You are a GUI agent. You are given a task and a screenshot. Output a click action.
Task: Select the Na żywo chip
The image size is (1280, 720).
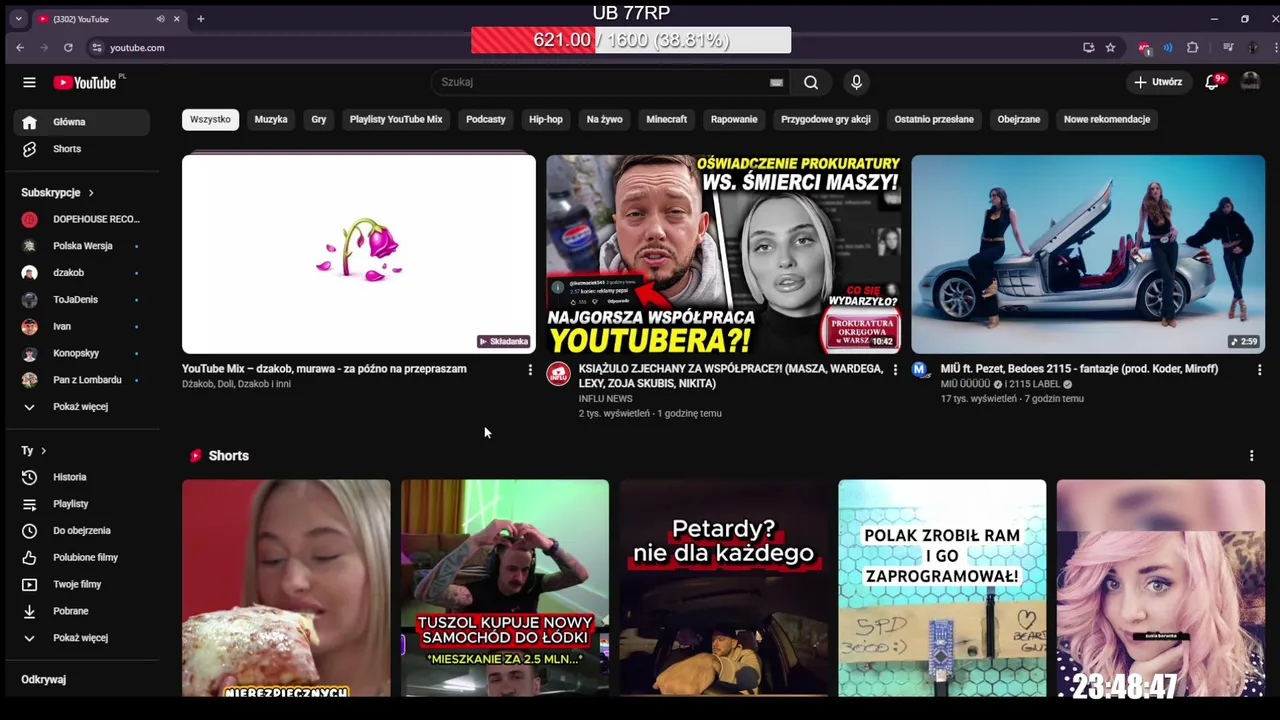click(605, 119)
